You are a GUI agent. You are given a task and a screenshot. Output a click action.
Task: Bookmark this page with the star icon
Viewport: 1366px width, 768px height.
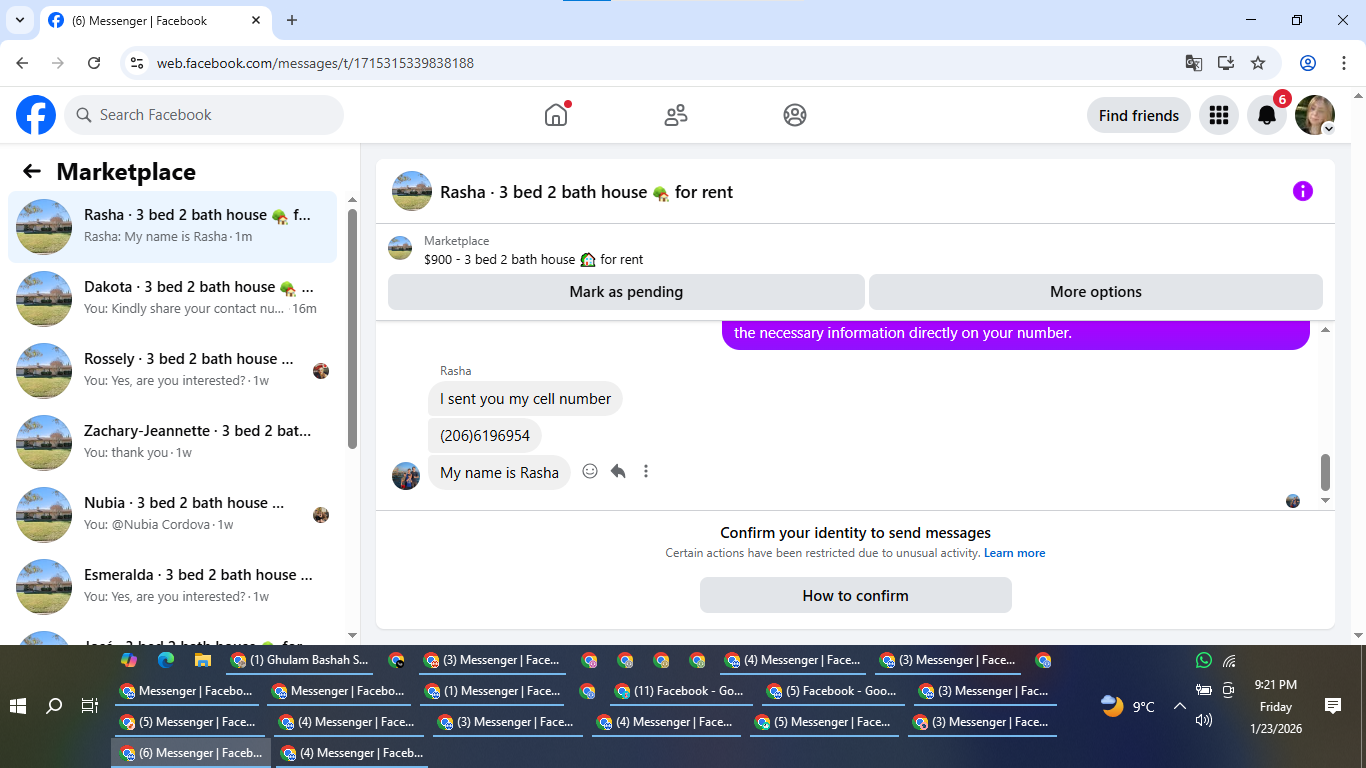pyautogui.click(x=1258, y=63)
